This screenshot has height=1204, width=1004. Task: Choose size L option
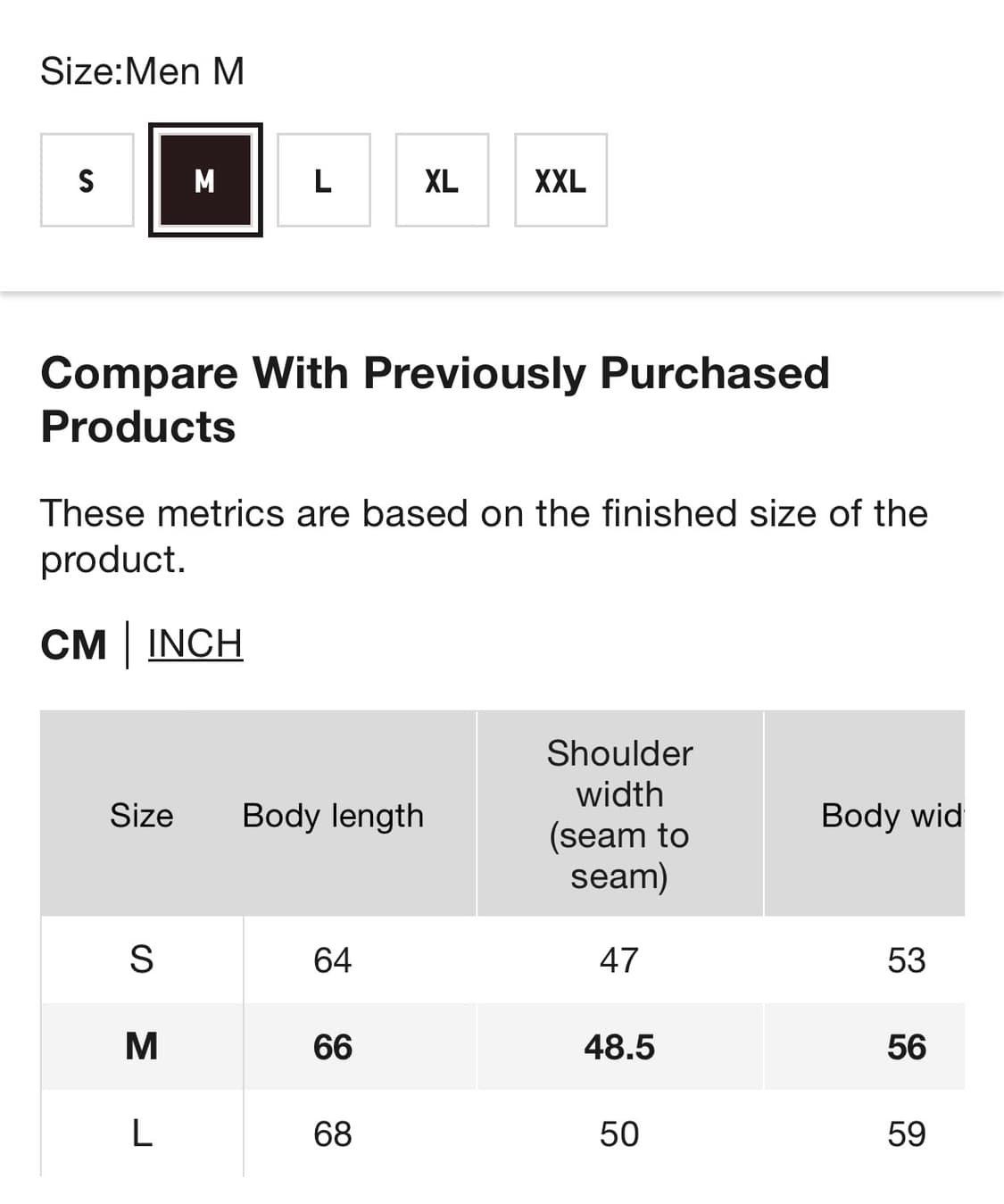pyautogui.click(x=323, y=180)
